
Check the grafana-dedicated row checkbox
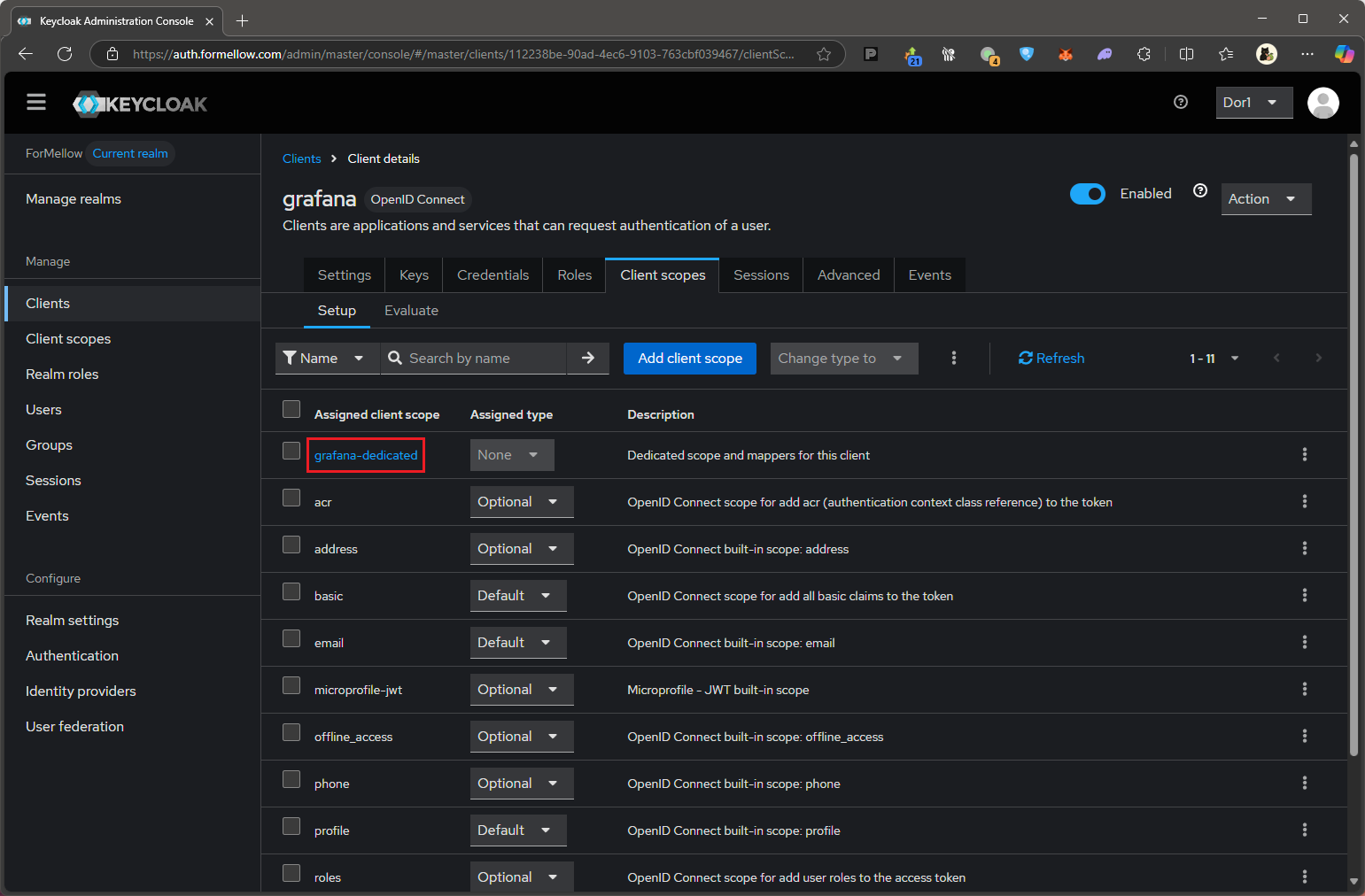click(291, 451)
